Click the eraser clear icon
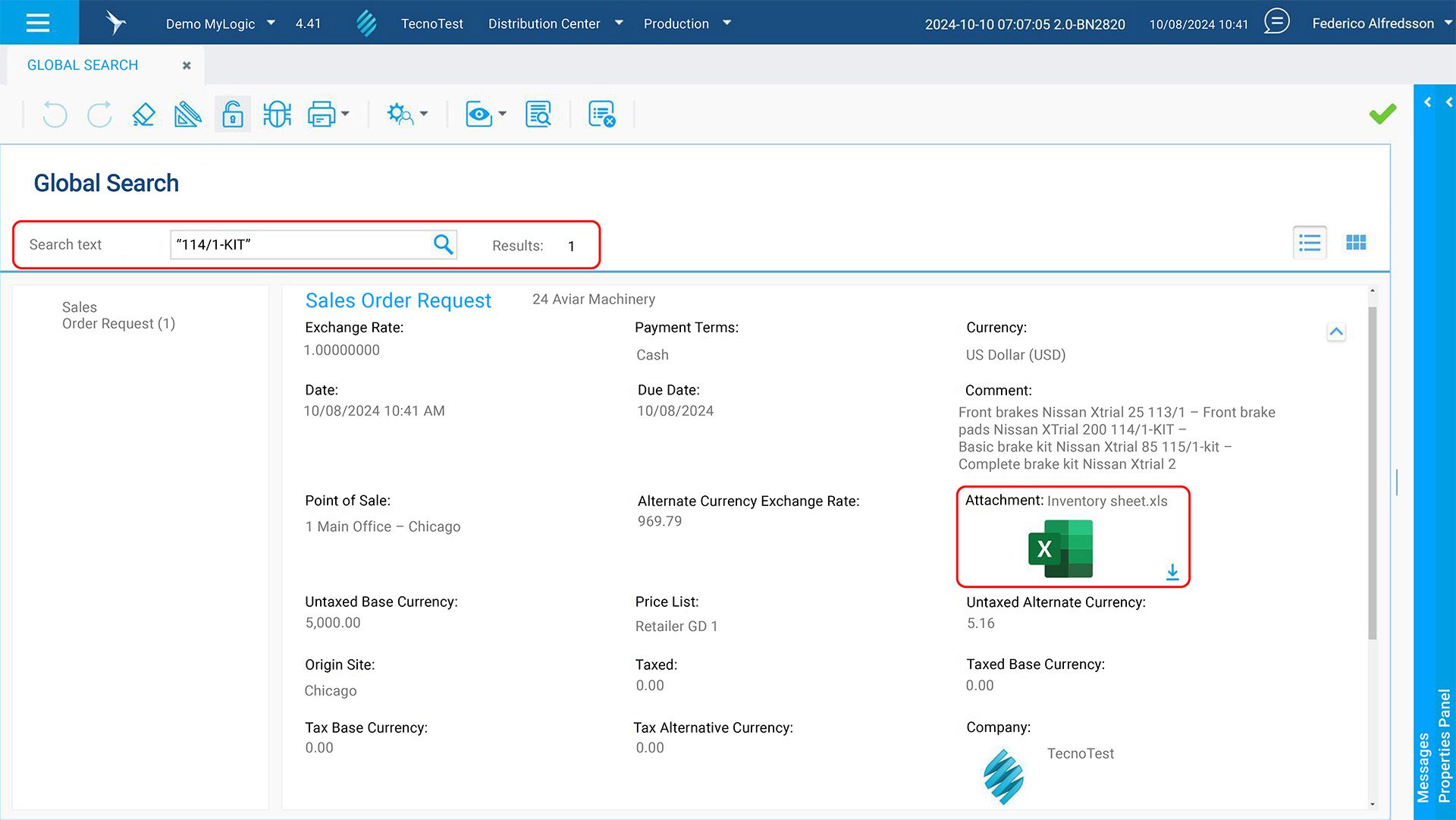Screen dimensions: 1456x820 [x=143, y=115]
